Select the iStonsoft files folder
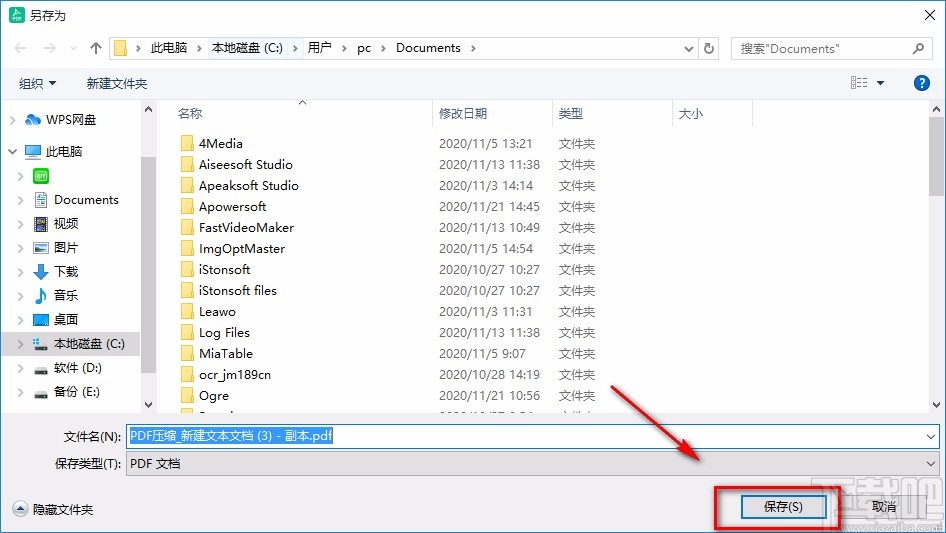 [237, 291]
